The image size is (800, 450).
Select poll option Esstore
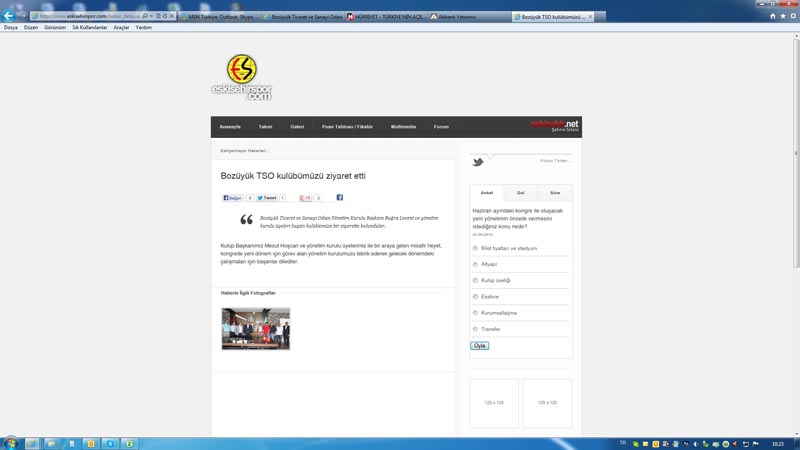tap(475, 297)
